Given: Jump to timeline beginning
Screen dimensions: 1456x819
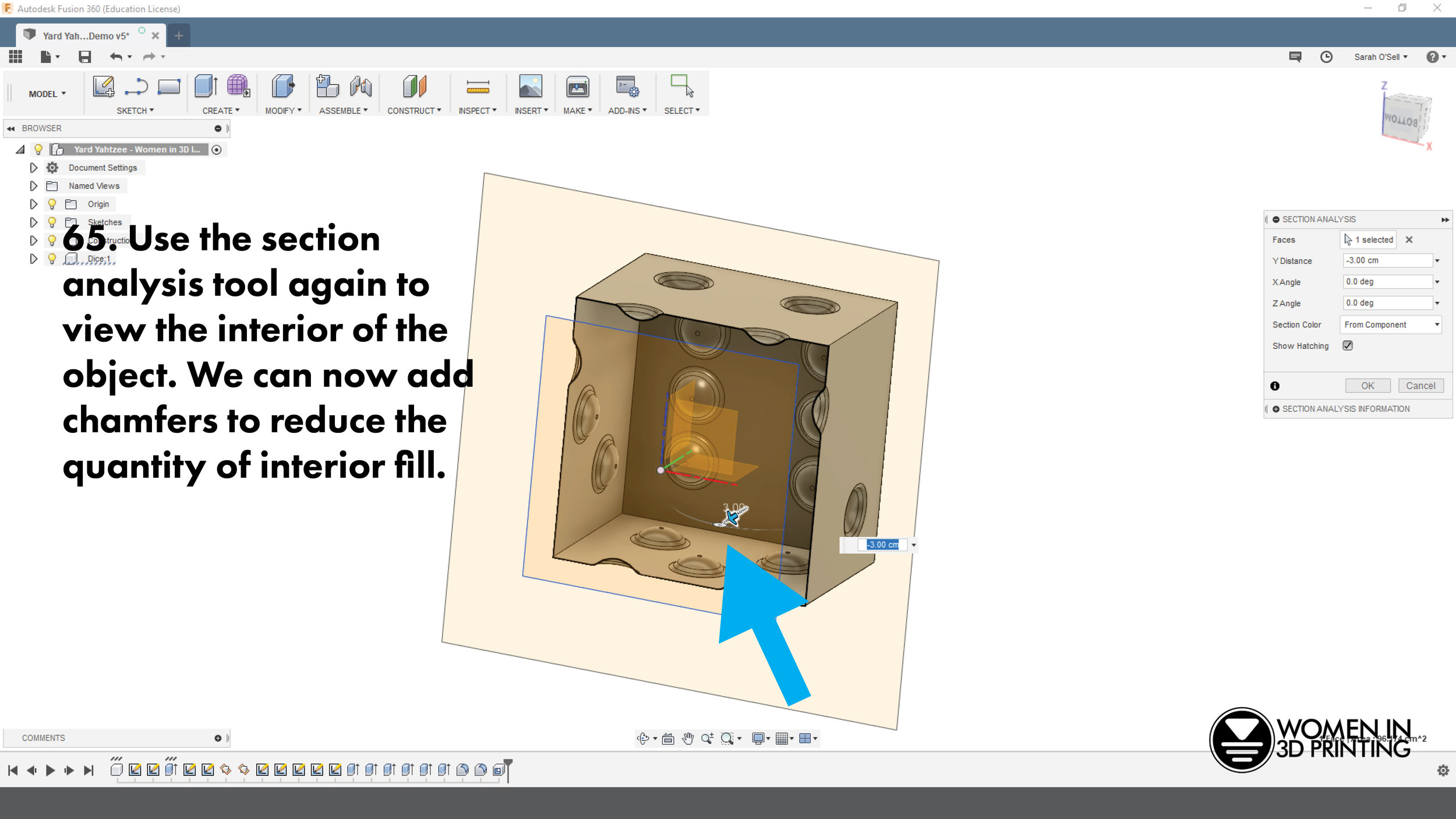Looking at the screenshot, I should click(x=13, y=771).
